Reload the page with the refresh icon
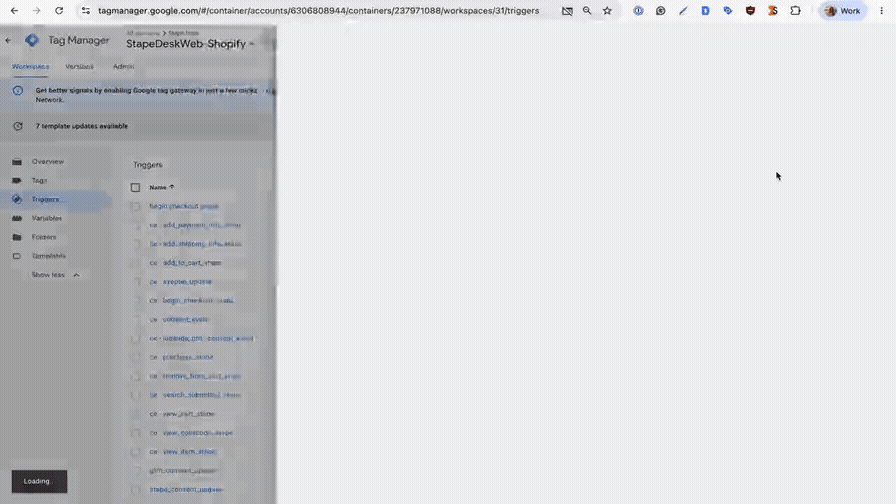 pos(59,11)
